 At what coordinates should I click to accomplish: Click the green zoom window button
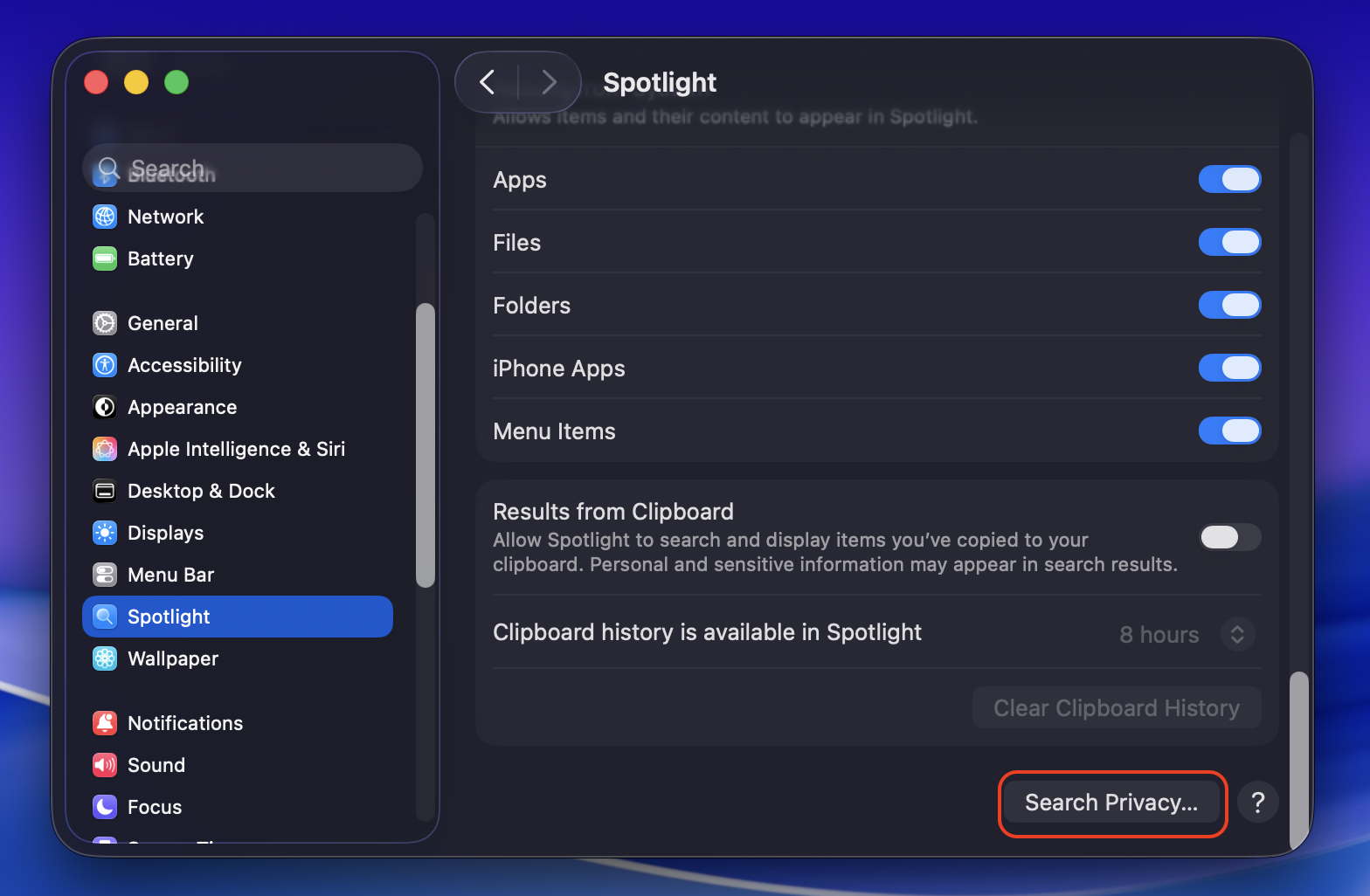coord(176,82)
